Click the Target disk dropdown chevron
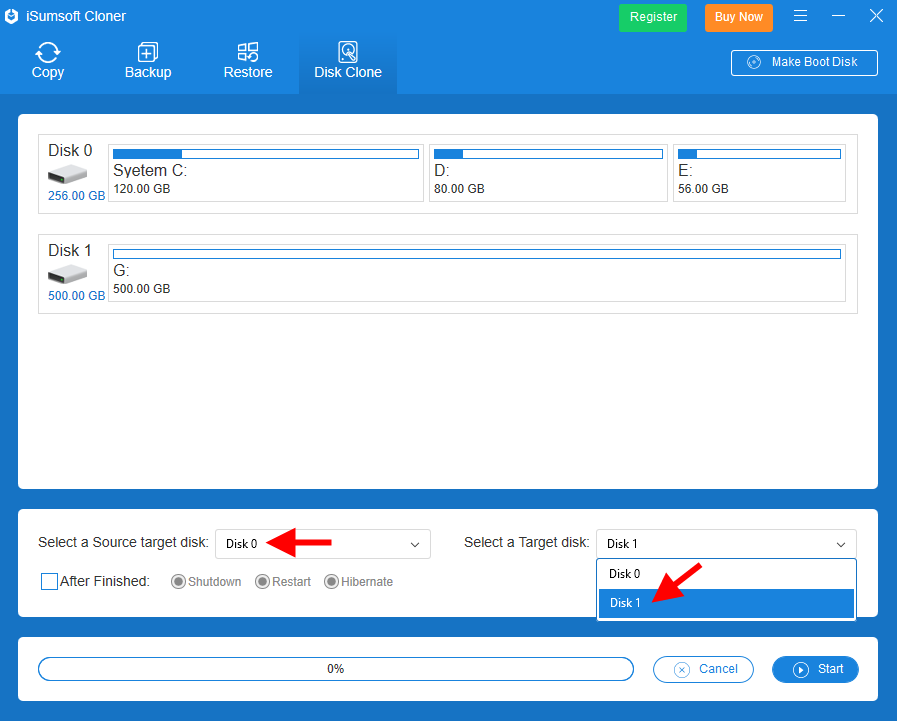The width and height of the screenshot is (897, 721). [840, 545]
